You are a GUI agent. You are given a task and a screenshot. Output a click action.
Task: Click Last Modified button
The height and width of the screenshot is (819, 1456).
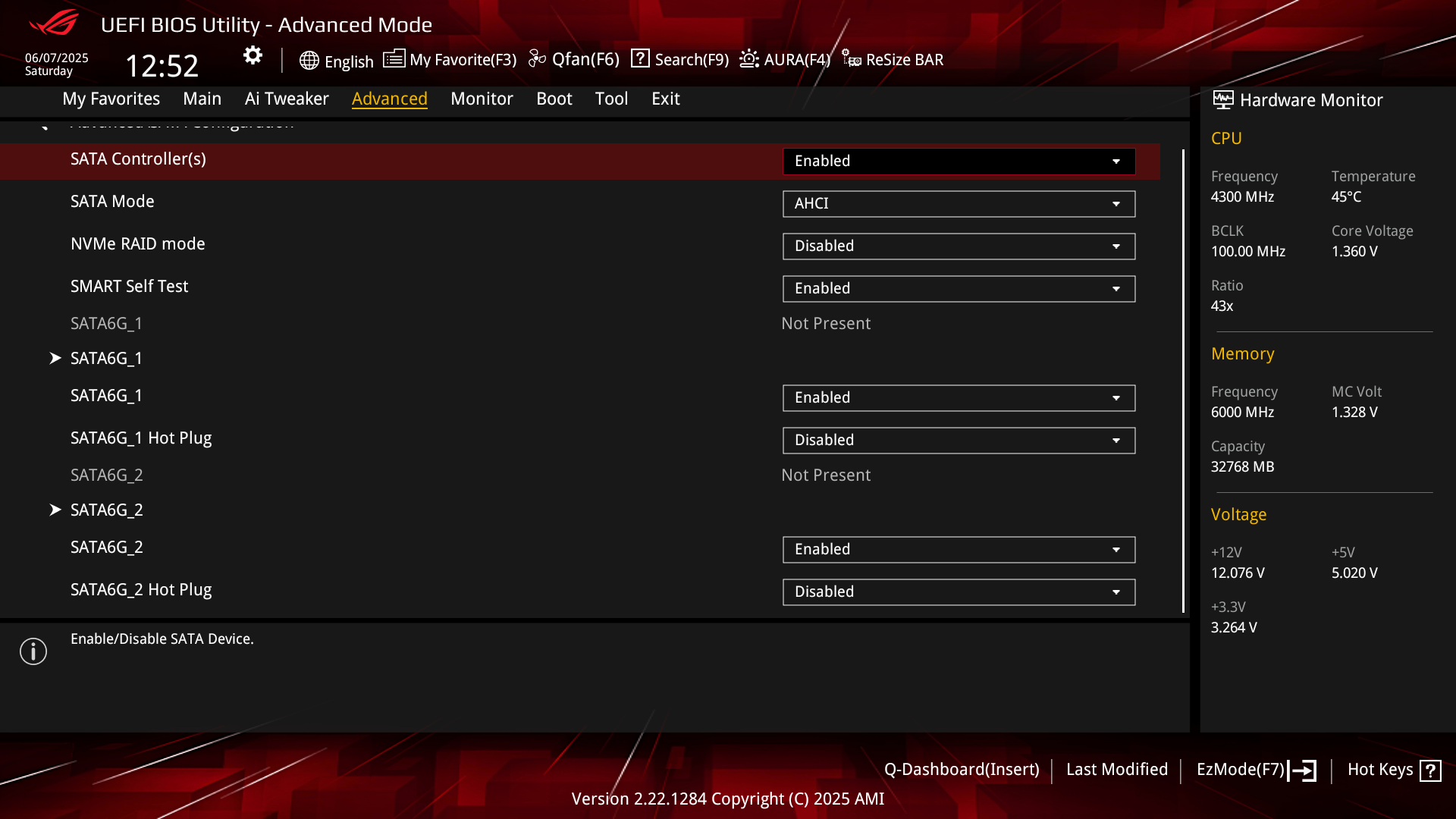1117,770
